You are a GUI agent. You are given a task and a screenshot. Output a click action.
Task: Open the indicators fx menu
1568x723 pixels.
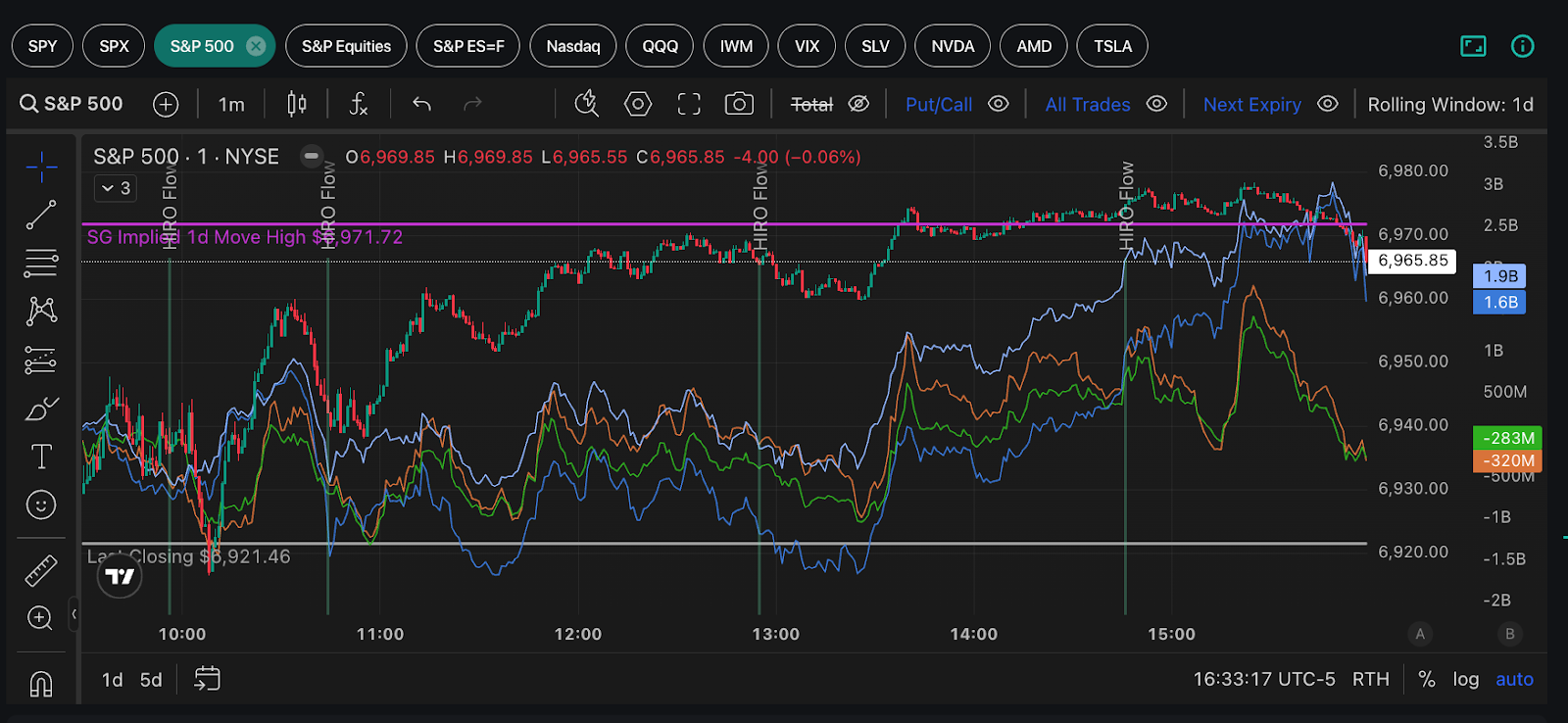[x=359, y=104]
